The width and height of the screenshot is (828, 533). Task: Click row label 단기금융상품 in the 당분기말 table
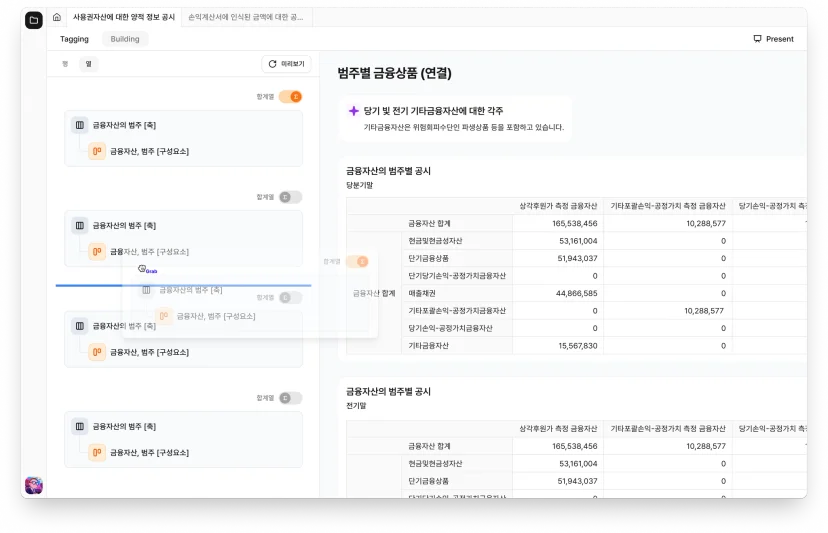428,258
